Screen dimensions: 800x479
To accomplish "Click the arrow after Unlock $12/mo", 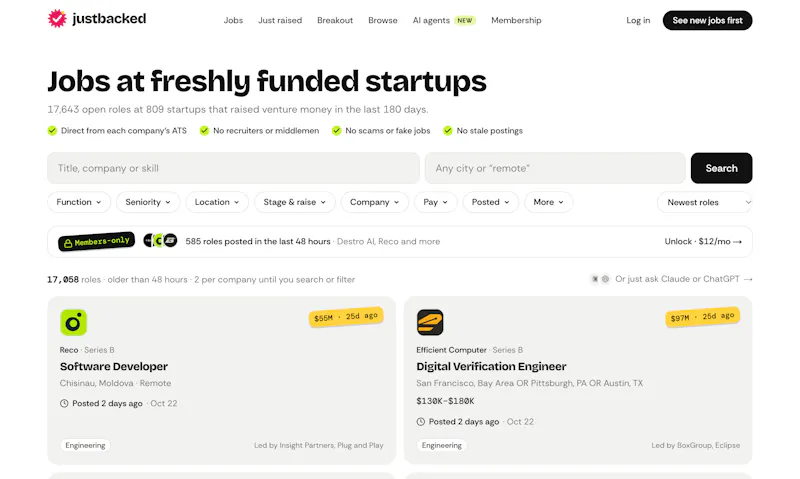I will pyautogui.click(x=737, y=242).
